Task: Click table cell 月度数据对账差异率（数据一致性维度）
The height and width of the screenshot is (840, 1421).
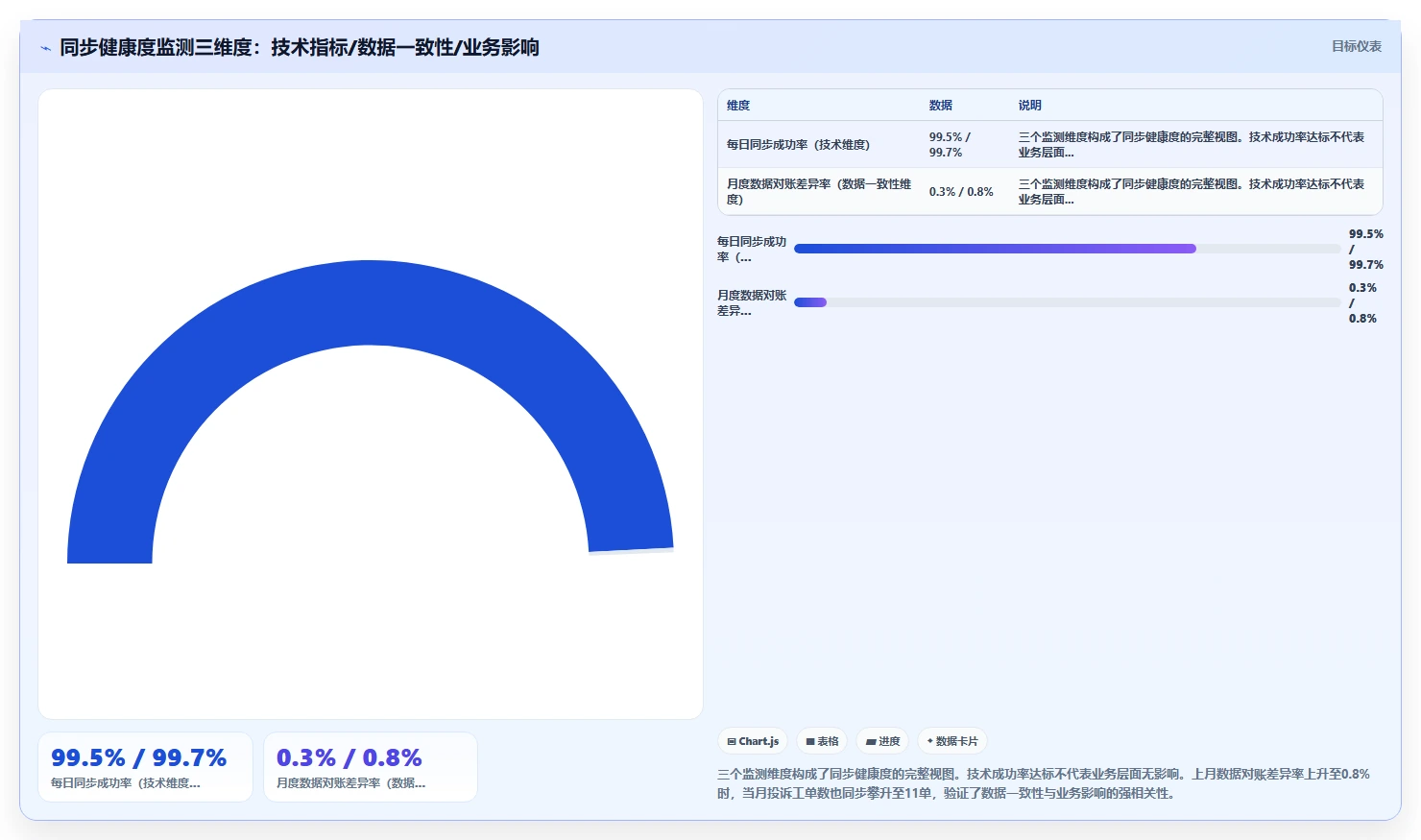Action: (x=820, y=192)
